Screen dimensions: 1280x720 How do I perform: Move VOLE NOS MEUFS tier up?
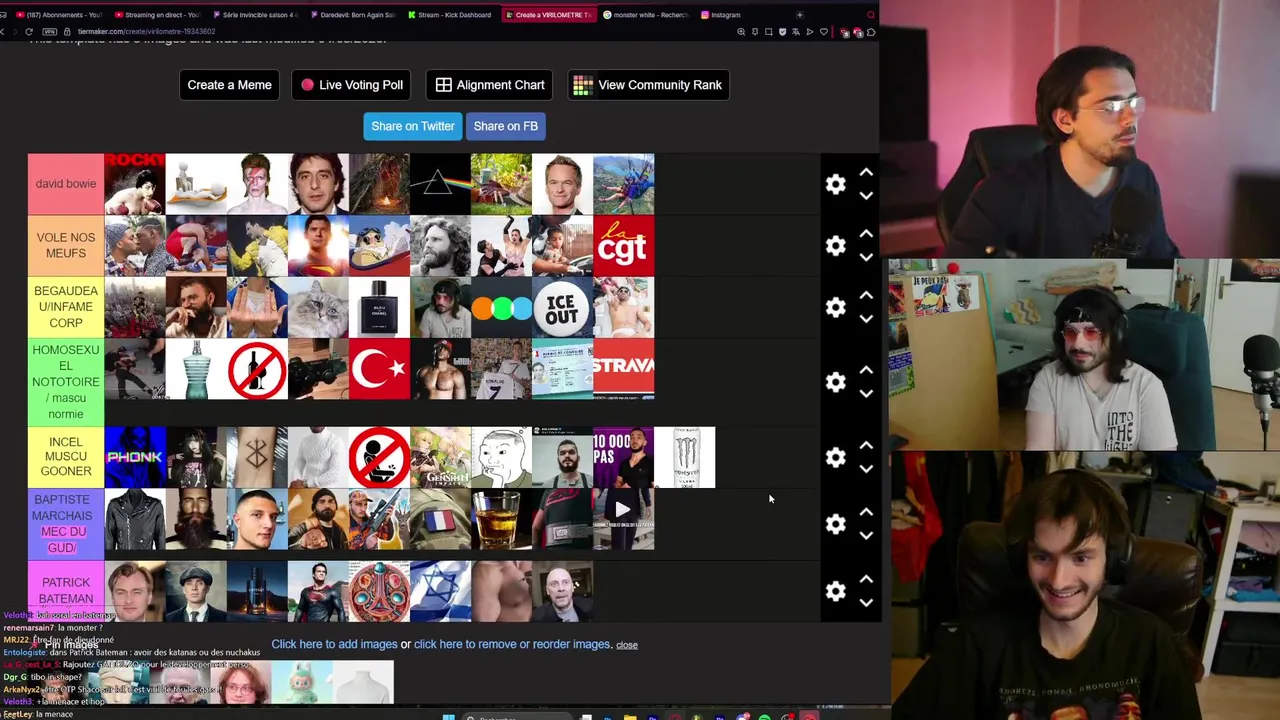866,234
